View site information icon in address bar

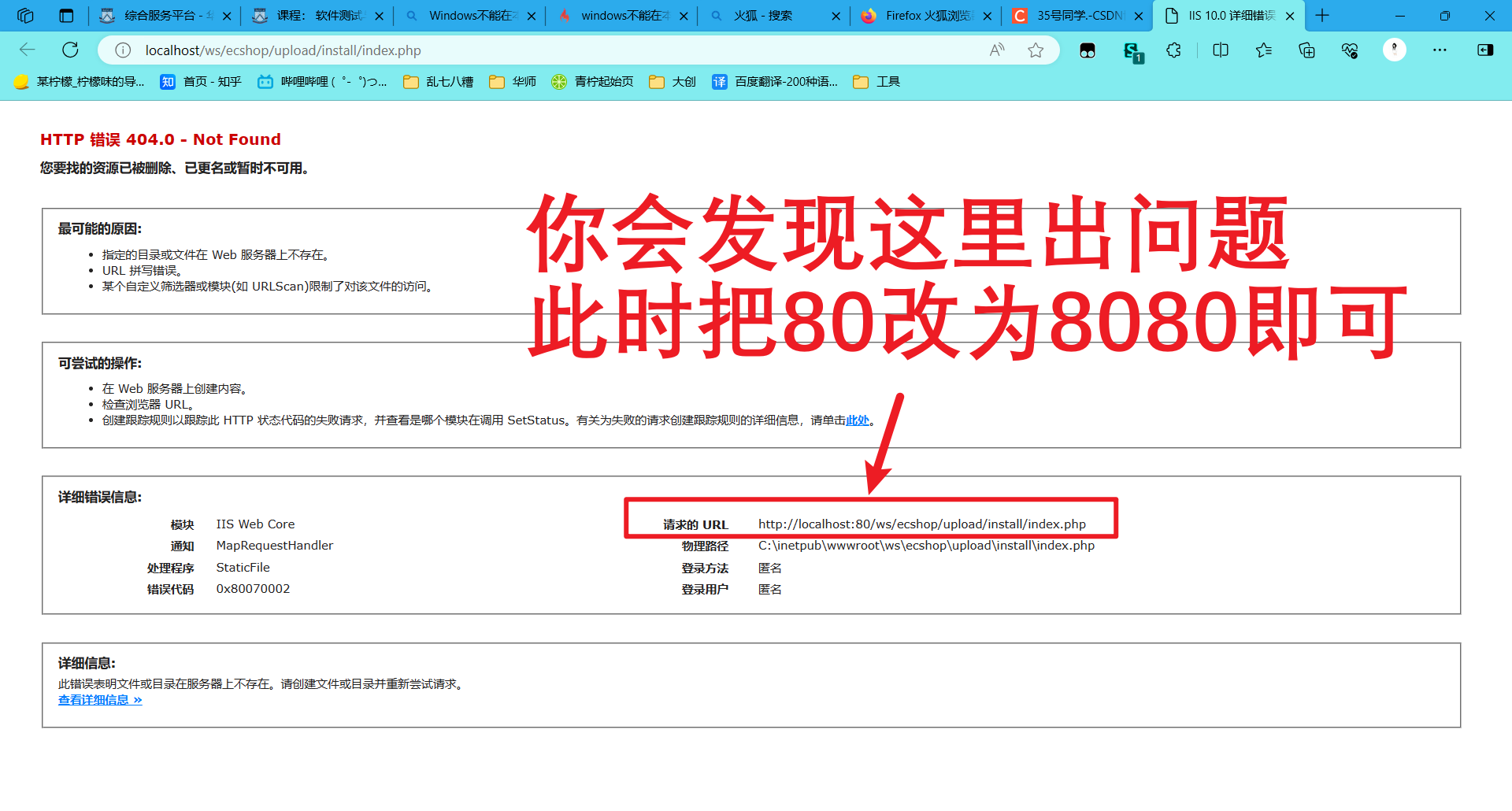pyautogui.click(x=123, y=50)
